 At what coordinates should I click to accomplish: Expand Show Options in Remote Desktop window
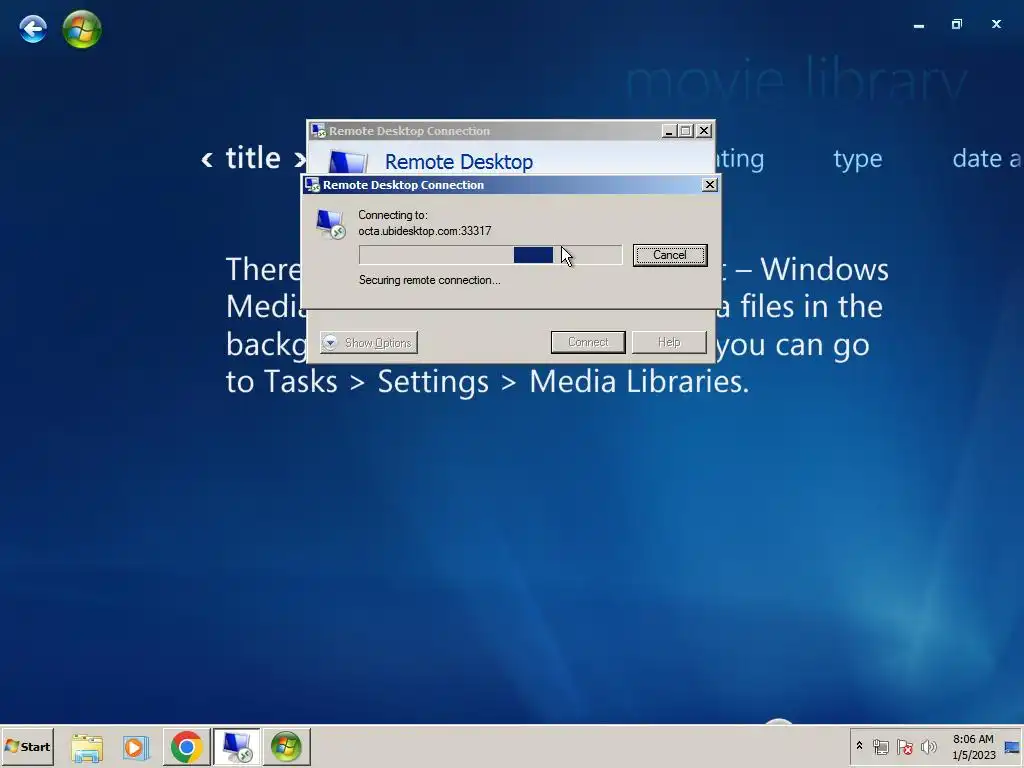pos(369,342)
